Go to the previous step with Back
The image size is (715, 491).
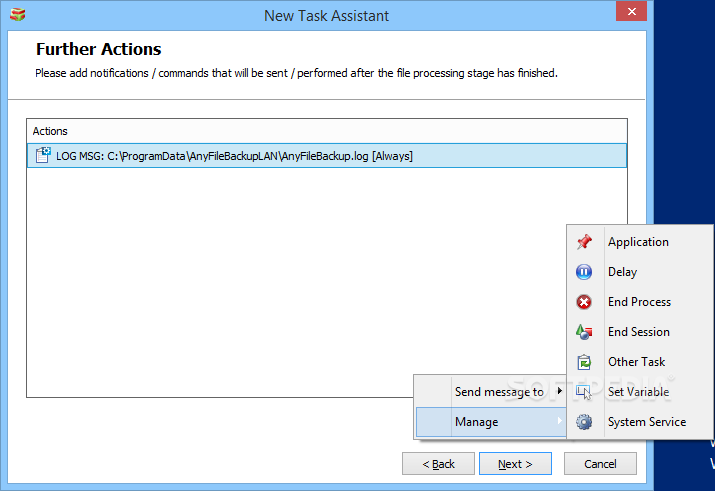coord(438,464)
